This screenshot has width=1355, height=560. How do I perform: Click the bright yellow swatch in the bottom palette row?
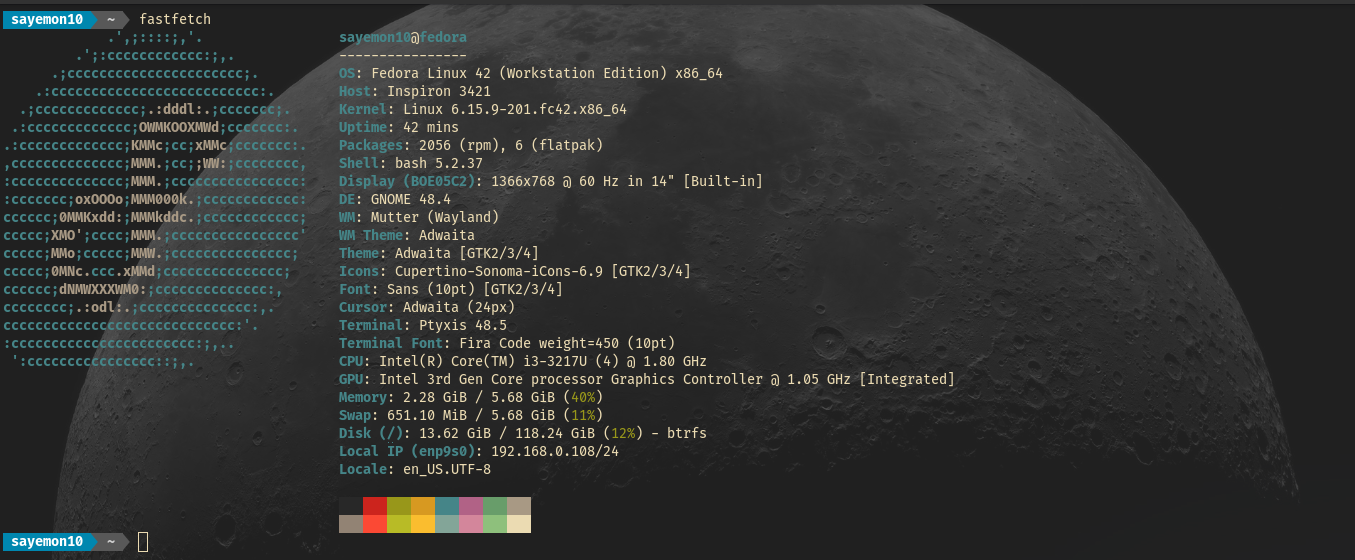[423, 524]
